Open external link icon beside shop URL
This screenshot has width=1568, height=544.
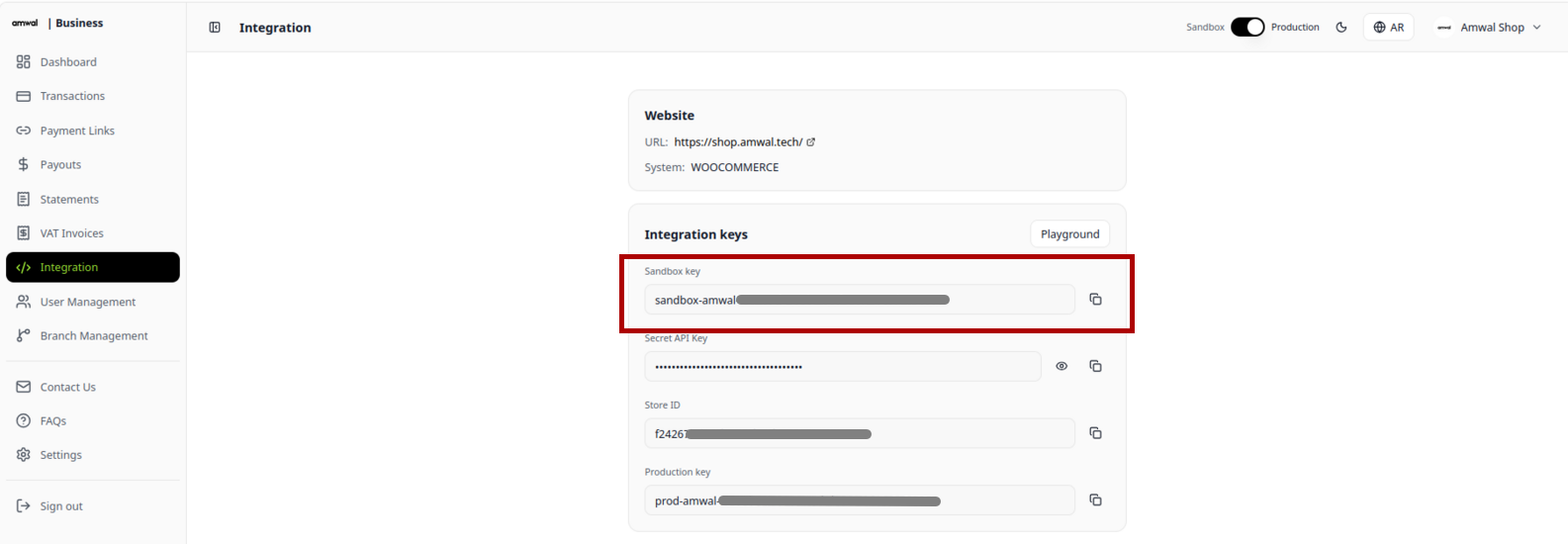pyautogui.click(x=811, y=142)
